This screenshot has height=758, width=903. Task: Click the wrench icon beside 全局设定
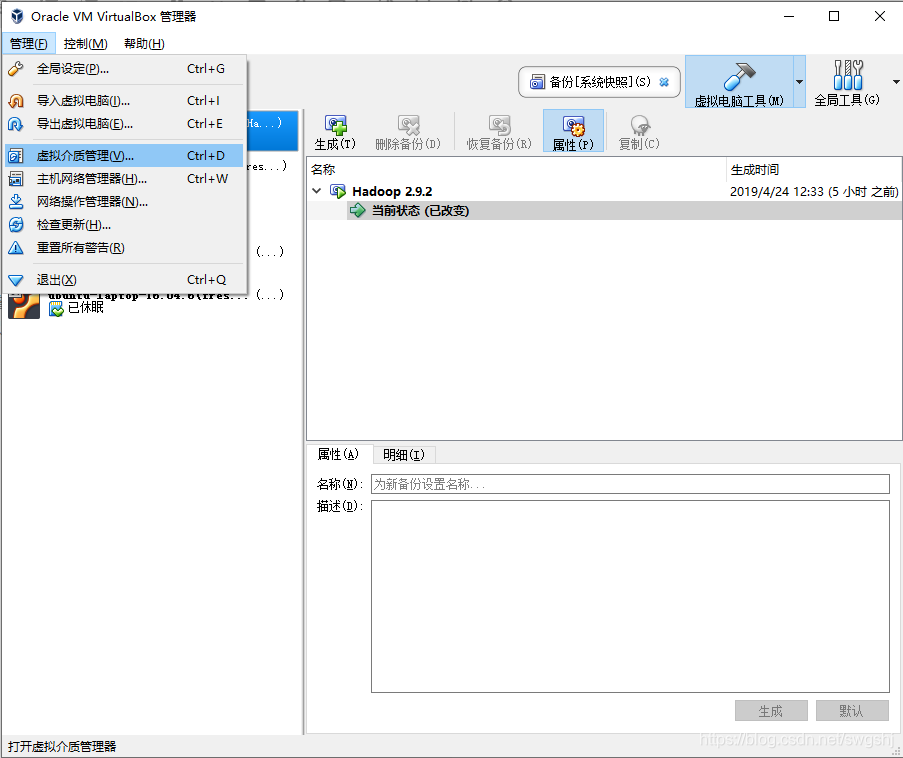pos(16,69)
